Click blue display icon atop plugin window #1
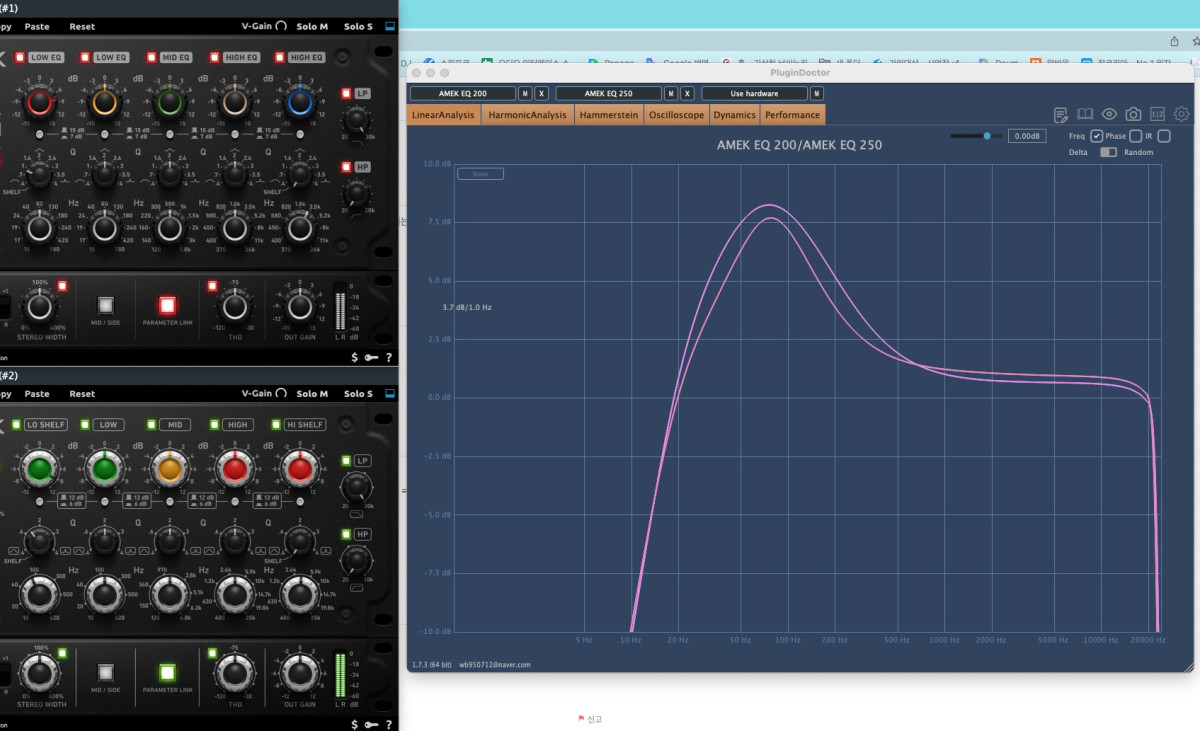 click(x=389, y=27)
